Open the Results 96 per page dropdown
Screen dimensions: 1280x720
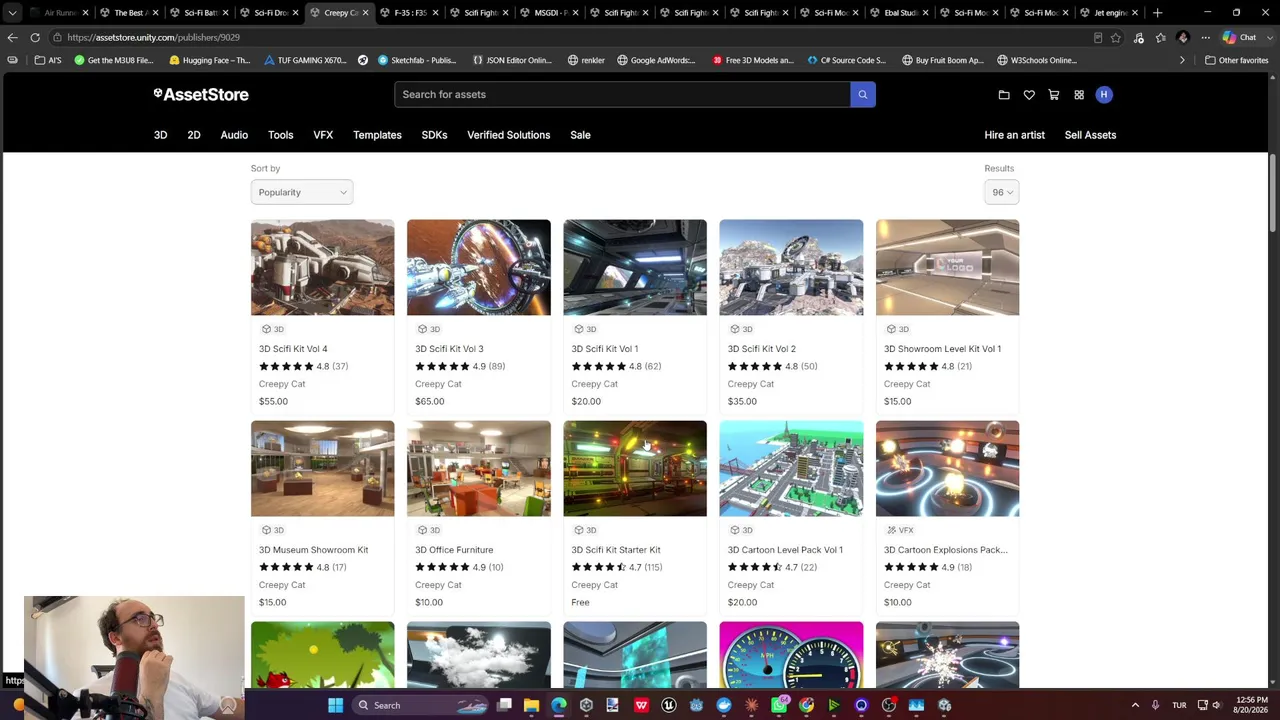1002,192
